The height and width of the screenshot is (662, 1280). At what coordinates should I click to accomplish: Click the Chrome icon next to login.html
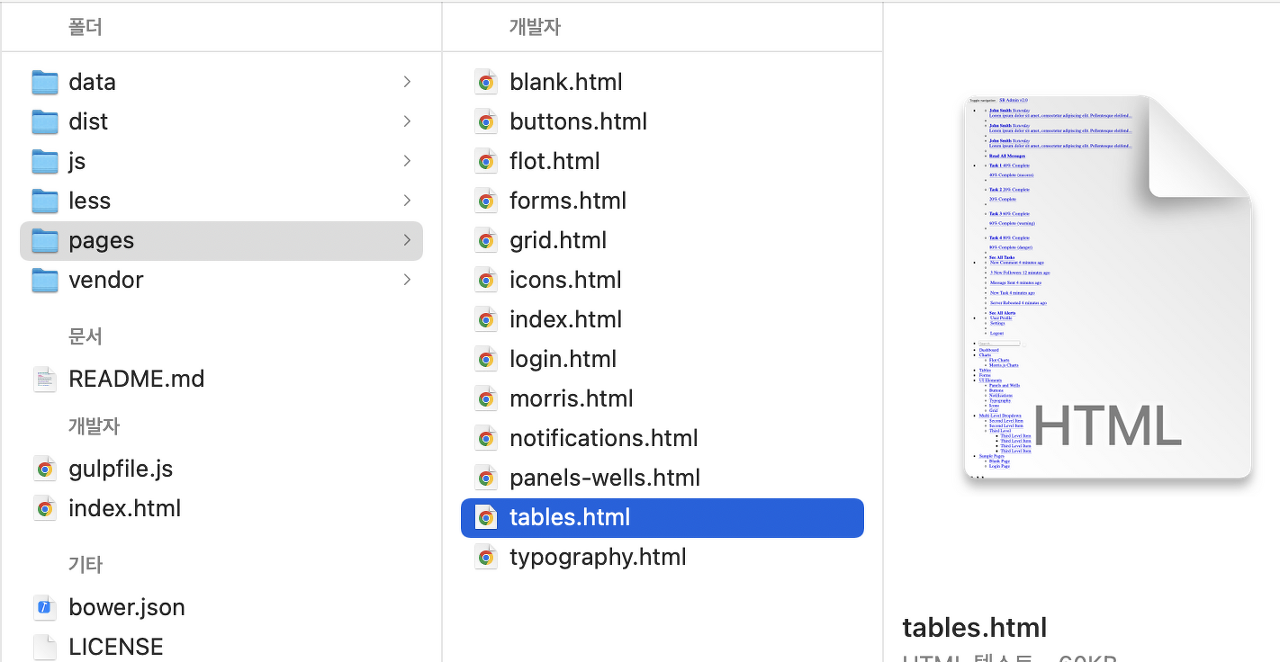486,359
